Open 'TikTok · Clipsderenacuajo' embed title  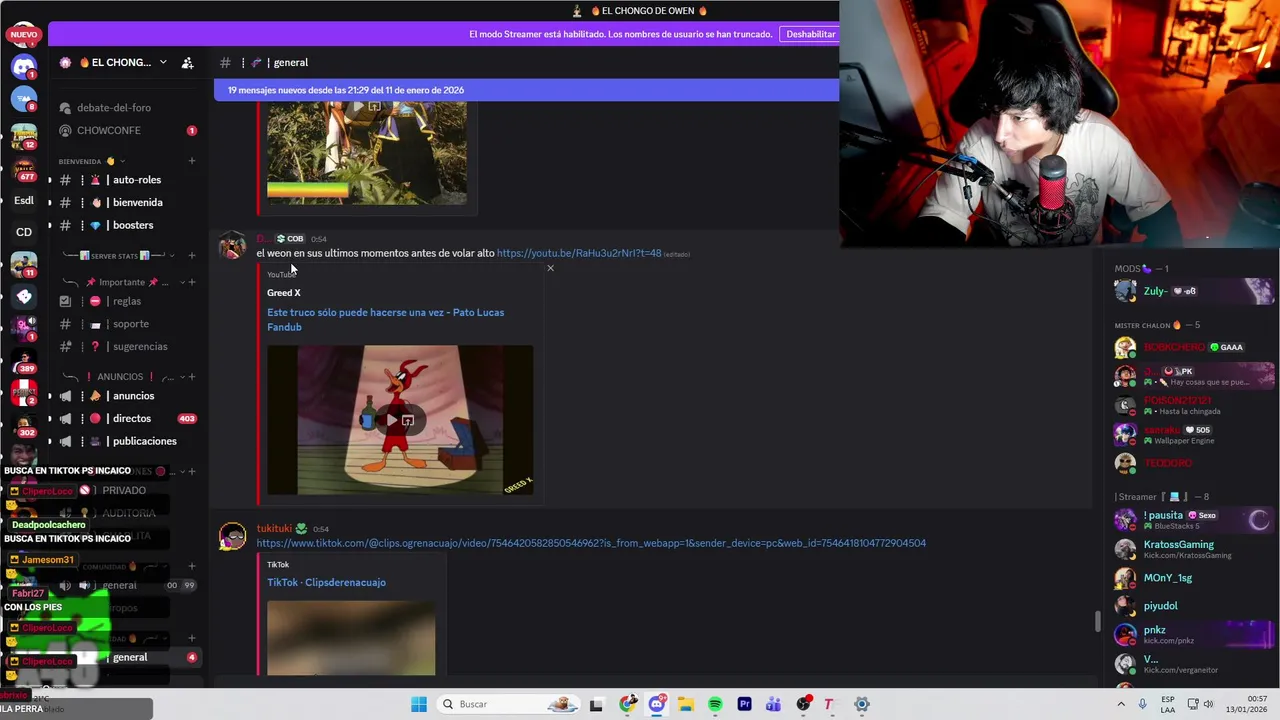point(326,582)
